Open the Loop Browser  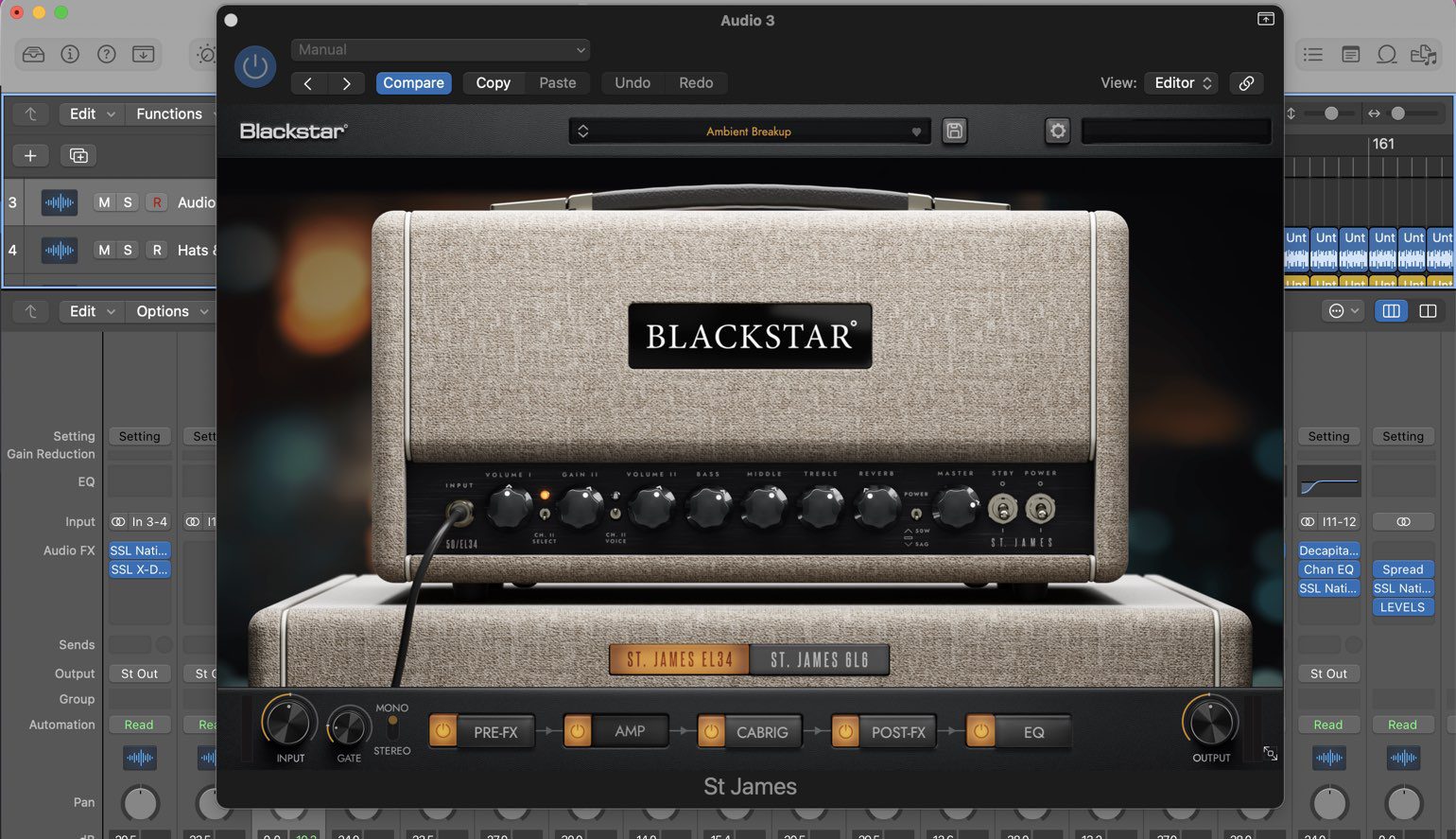[x=1386, y=54]
